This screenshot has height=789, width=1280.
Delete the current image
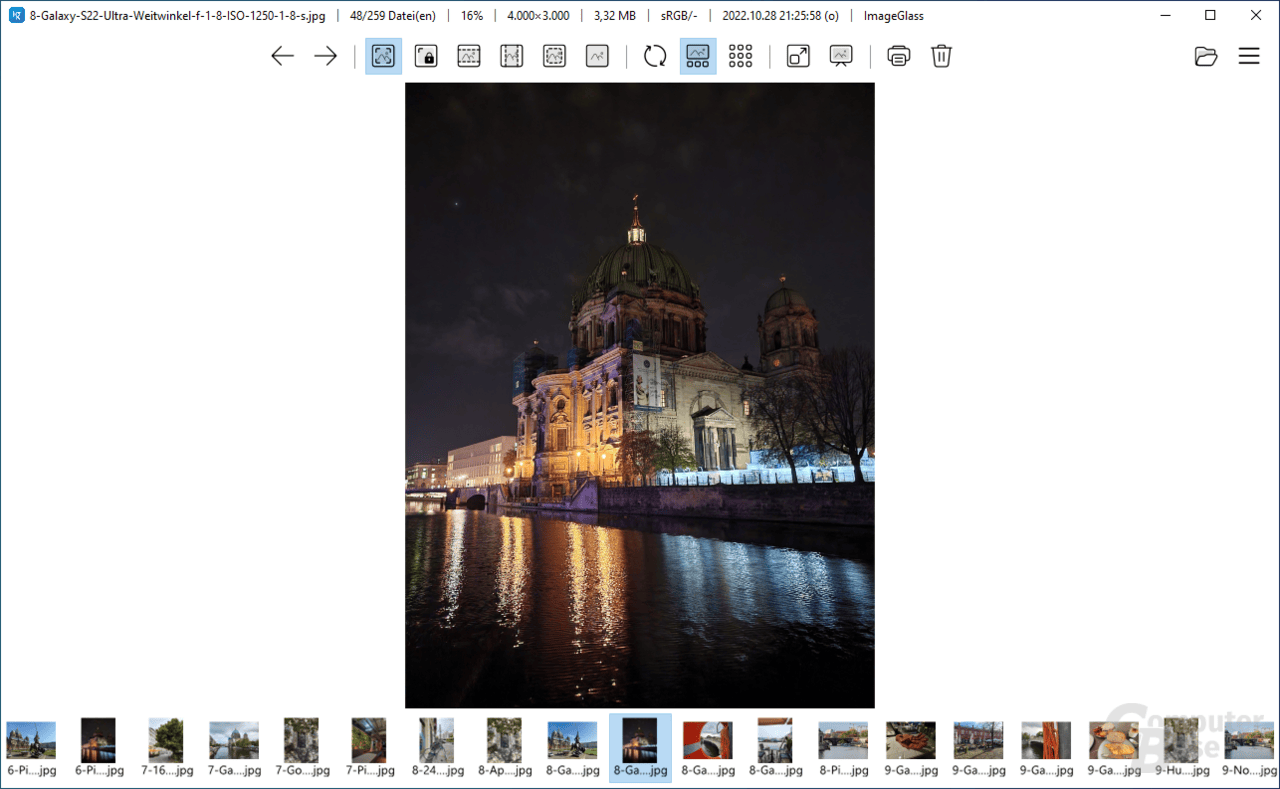[x=941, y=56]
